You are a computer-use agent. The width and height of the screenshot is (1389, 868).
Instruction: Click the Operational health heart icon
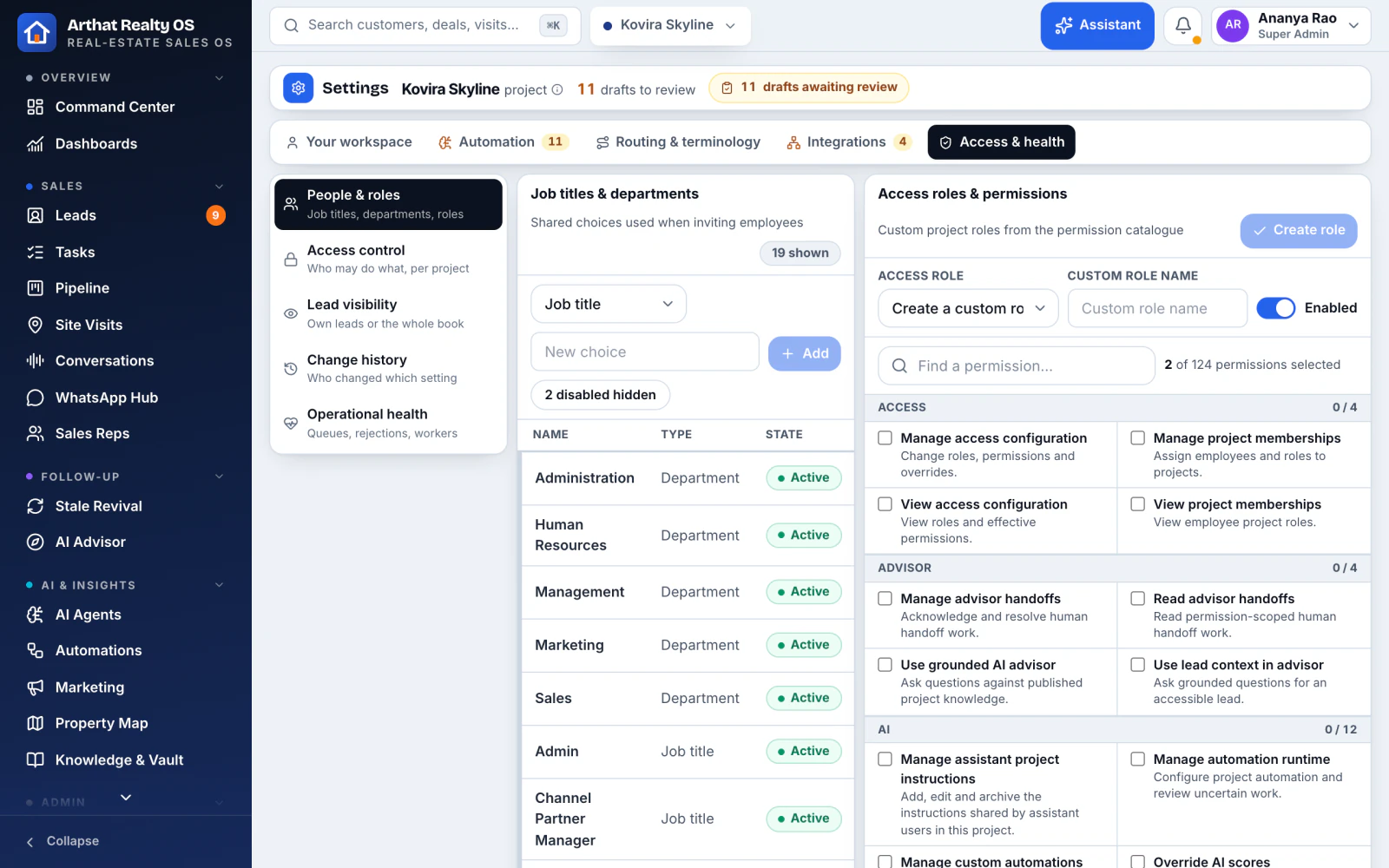[x=291, y=424]
